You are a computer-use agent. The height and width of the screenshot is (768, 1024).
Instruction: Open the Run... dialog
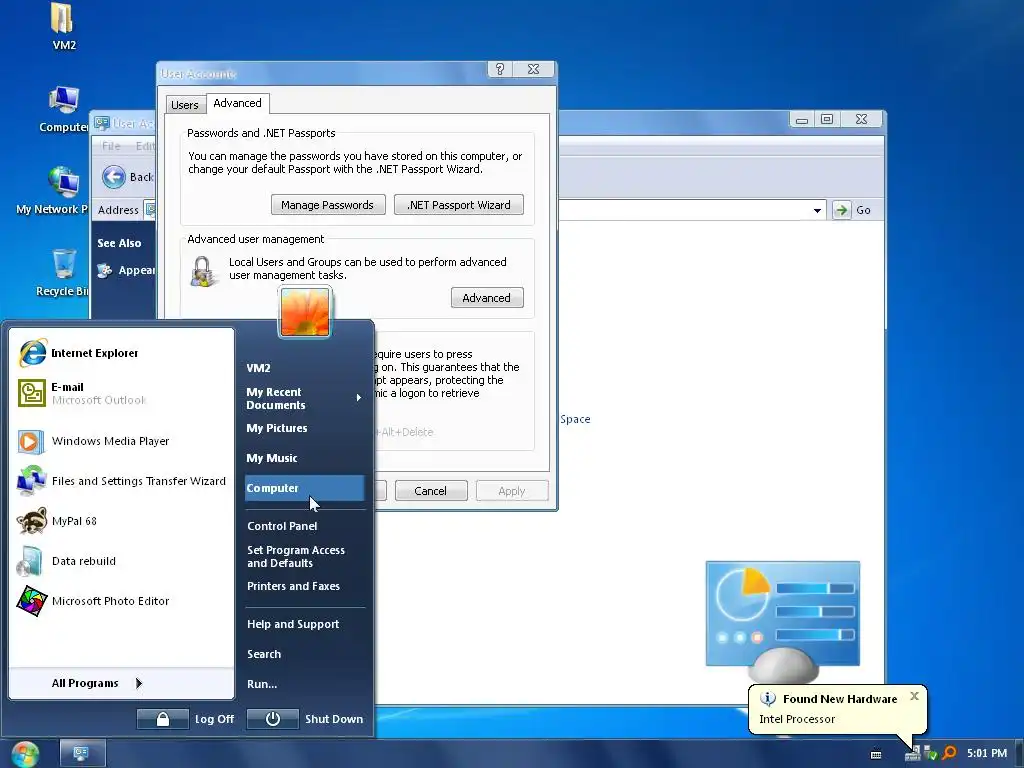tap(304, 684)
